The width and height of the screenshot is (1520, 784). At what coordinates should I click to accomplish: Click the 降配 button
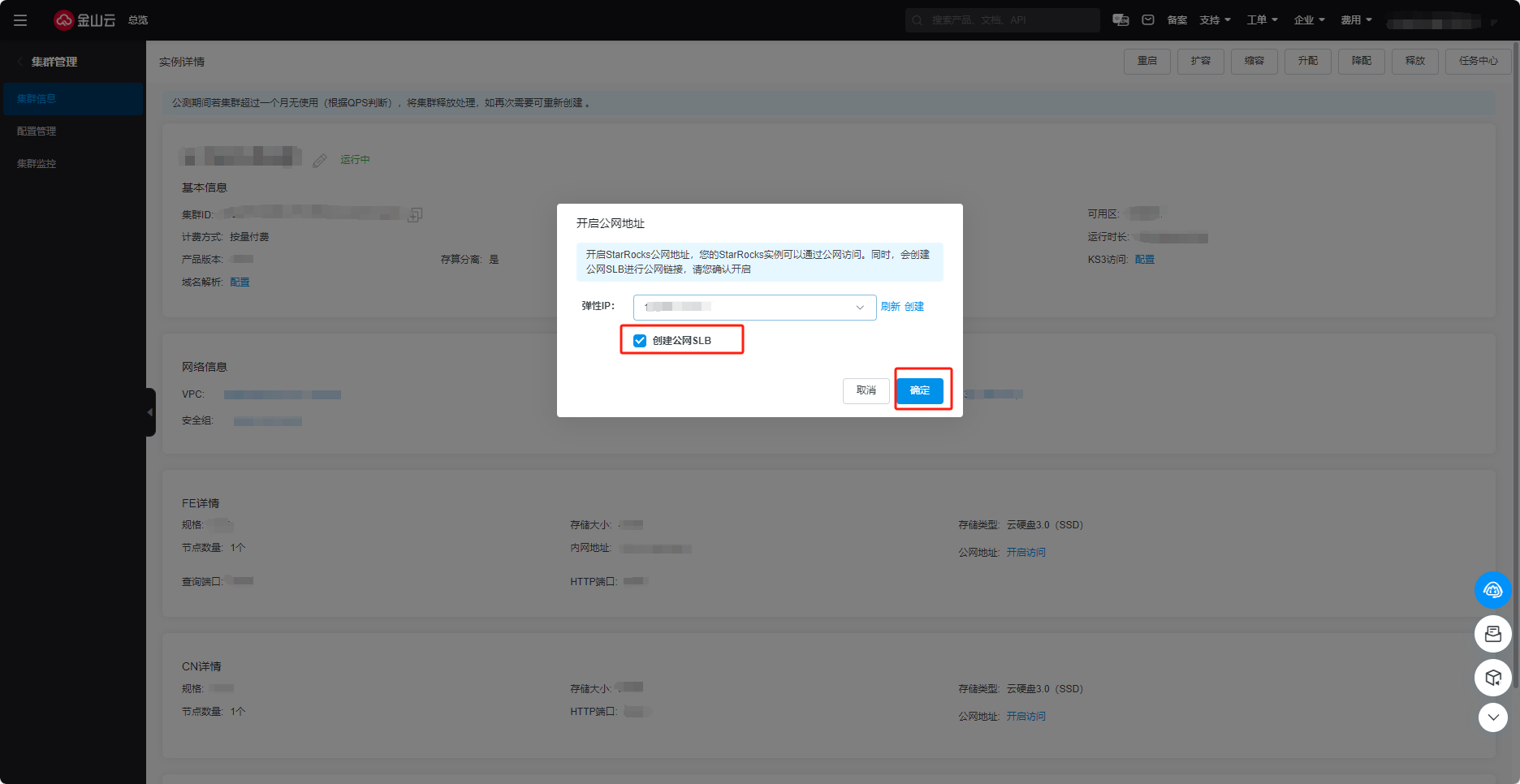[x=1362, y=61]
